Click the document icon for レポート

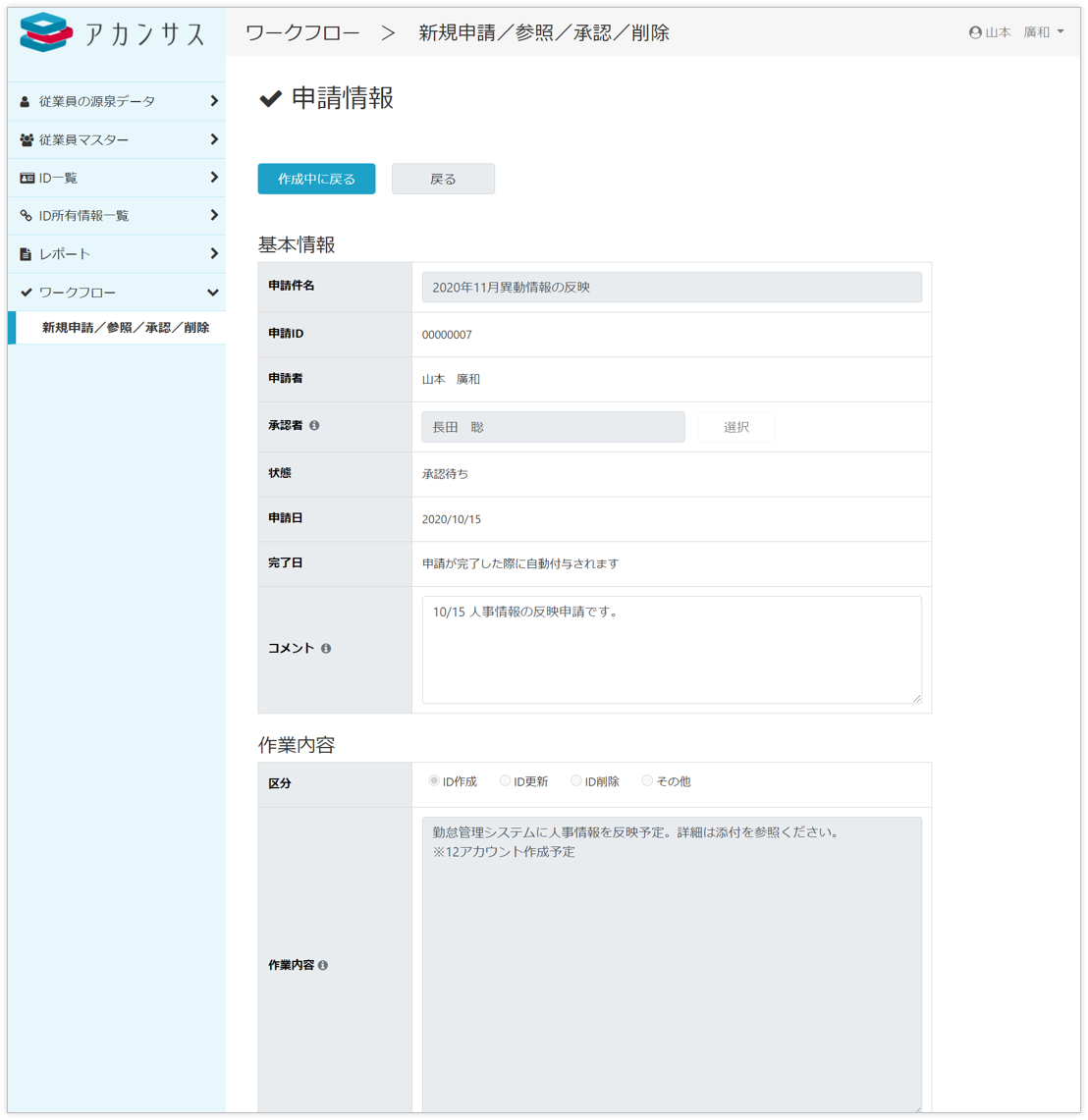pyautogui.click(x=27, y=254)
